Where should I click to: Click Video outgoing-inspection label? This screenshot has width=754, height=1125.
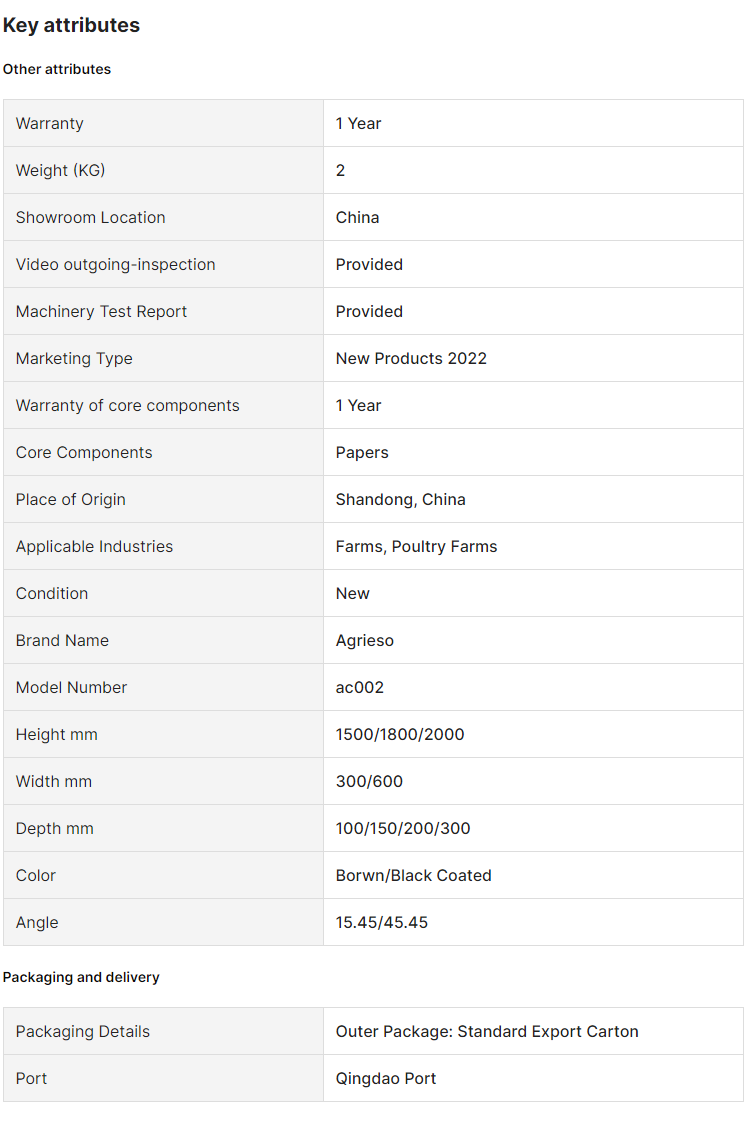pyautogui.click(x=116, y=265)
